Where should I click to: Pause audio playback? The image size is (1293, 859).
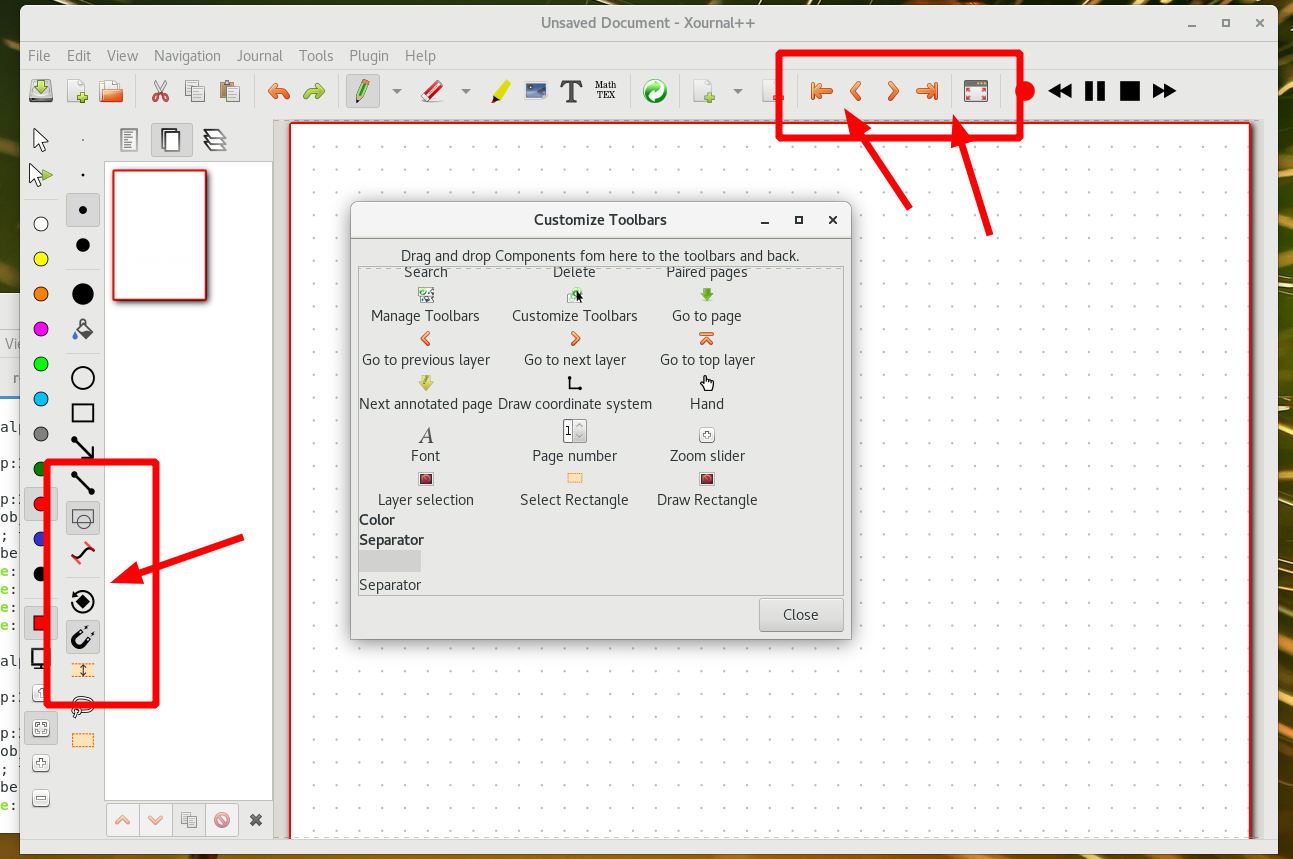point(1095,91)
